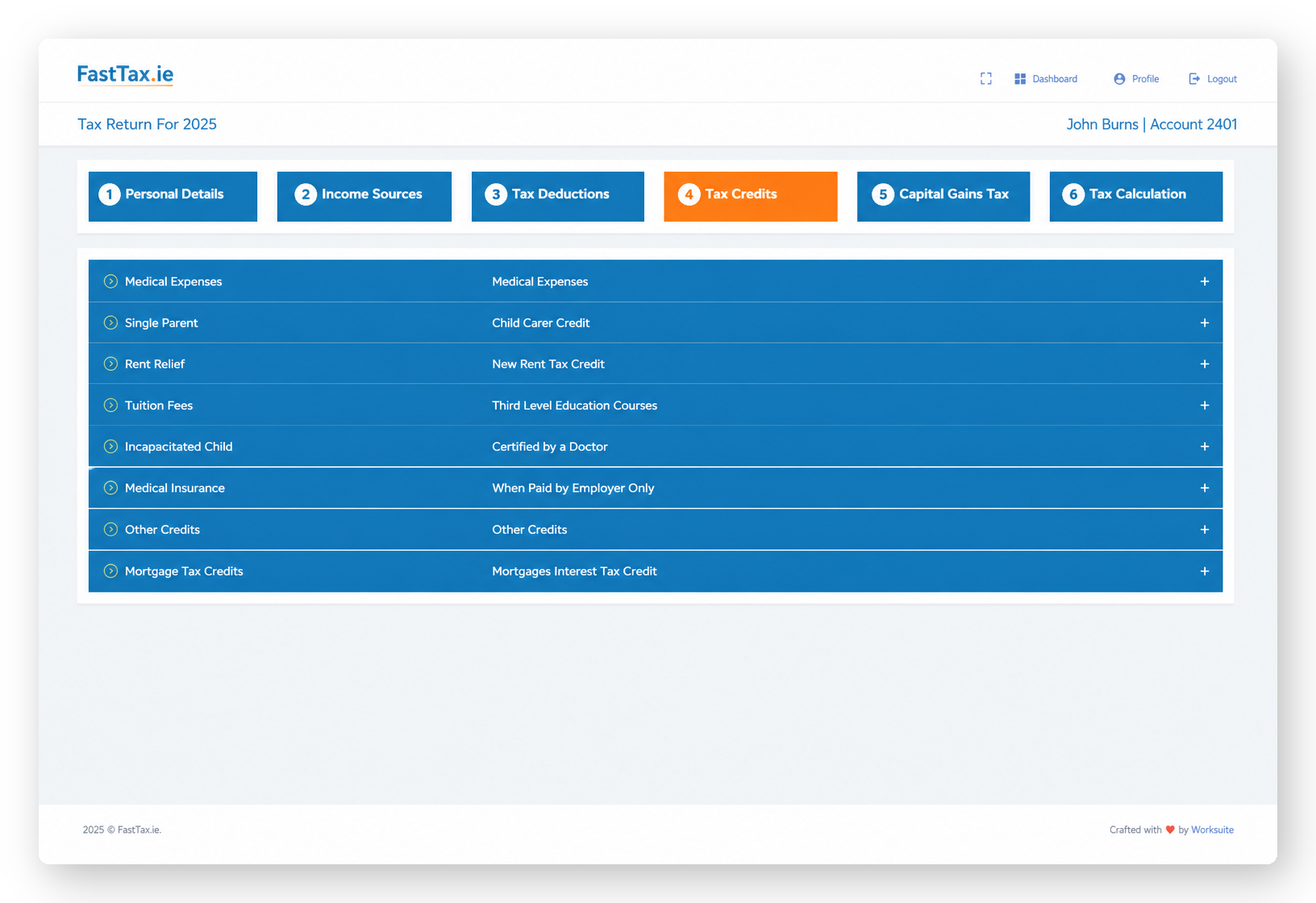Image resolution: width=1316 pixels, height=903 pixels.
Task: Open the Dashboard grid icon
Action: pyautogui.click(x=1020, y=78)
